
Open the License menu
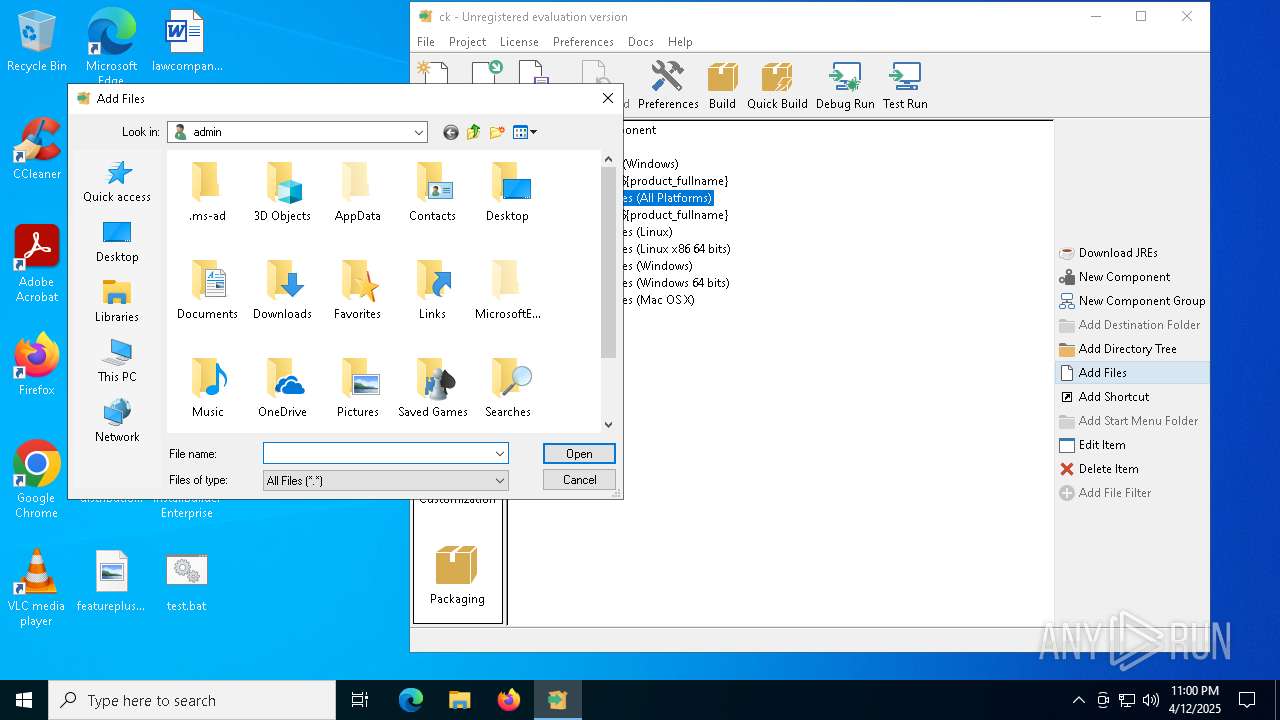[x=518, y=42]
